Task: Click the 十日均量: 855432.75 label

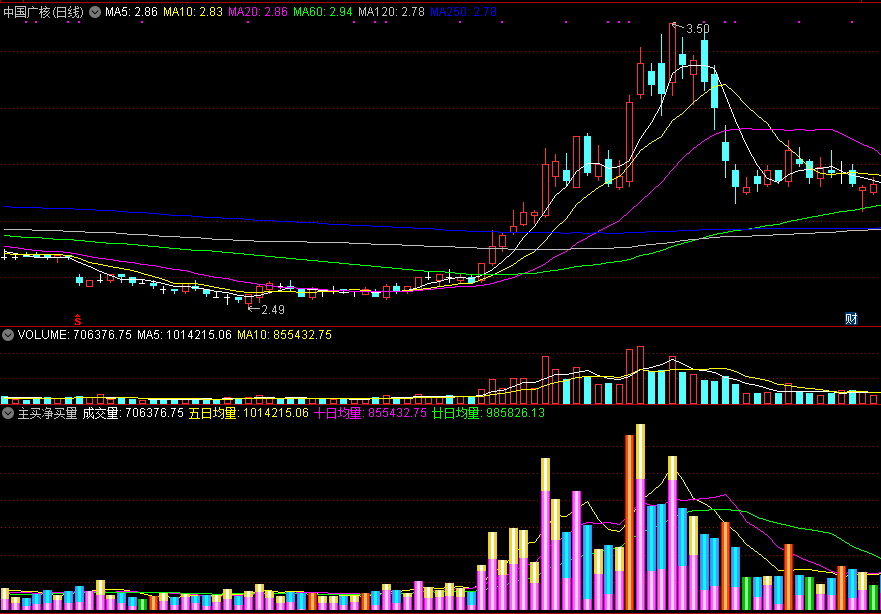Action: coord(370,413)
